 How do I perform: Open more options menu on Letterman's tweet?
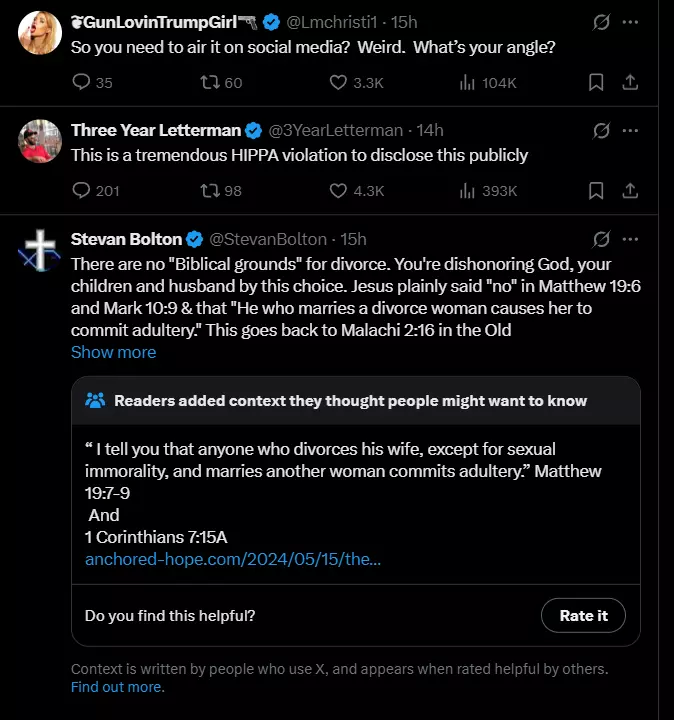click(630, 130)
